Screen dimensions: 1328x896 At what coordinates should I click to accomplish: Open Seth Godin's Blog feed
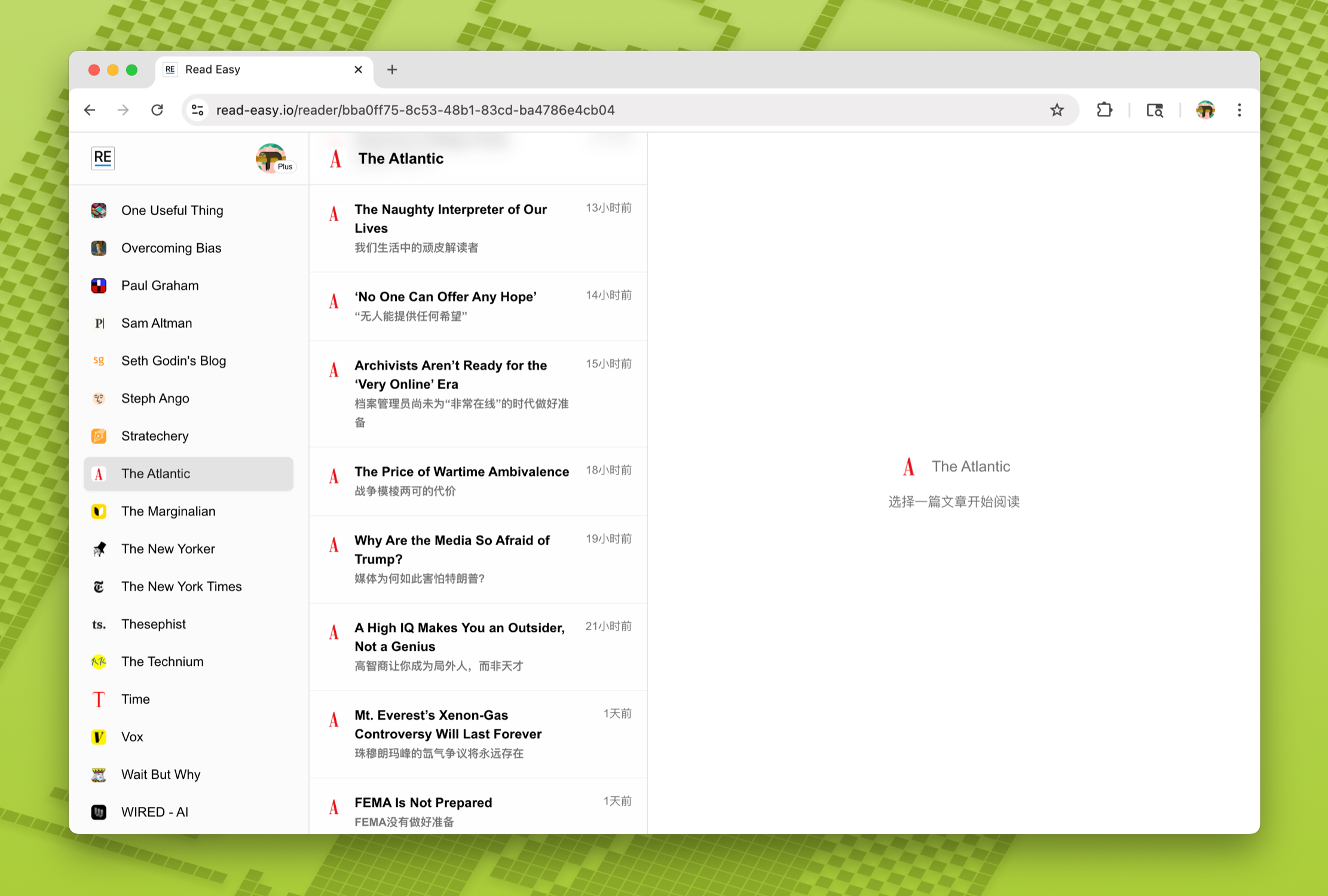188,361
